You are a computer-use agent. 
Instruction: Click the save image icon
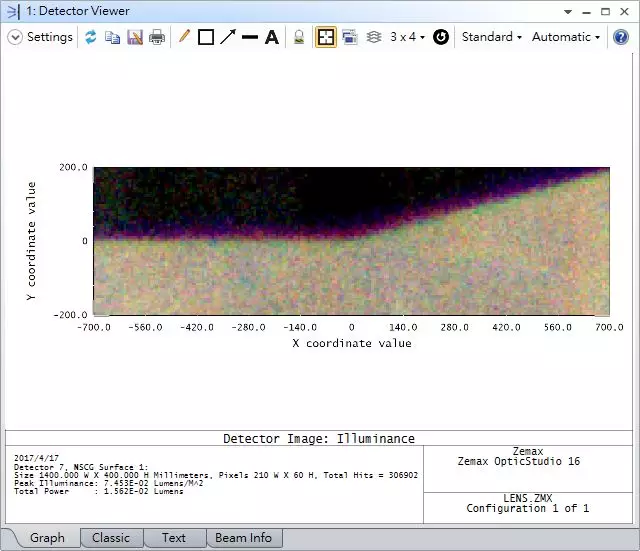click(135, 37)
